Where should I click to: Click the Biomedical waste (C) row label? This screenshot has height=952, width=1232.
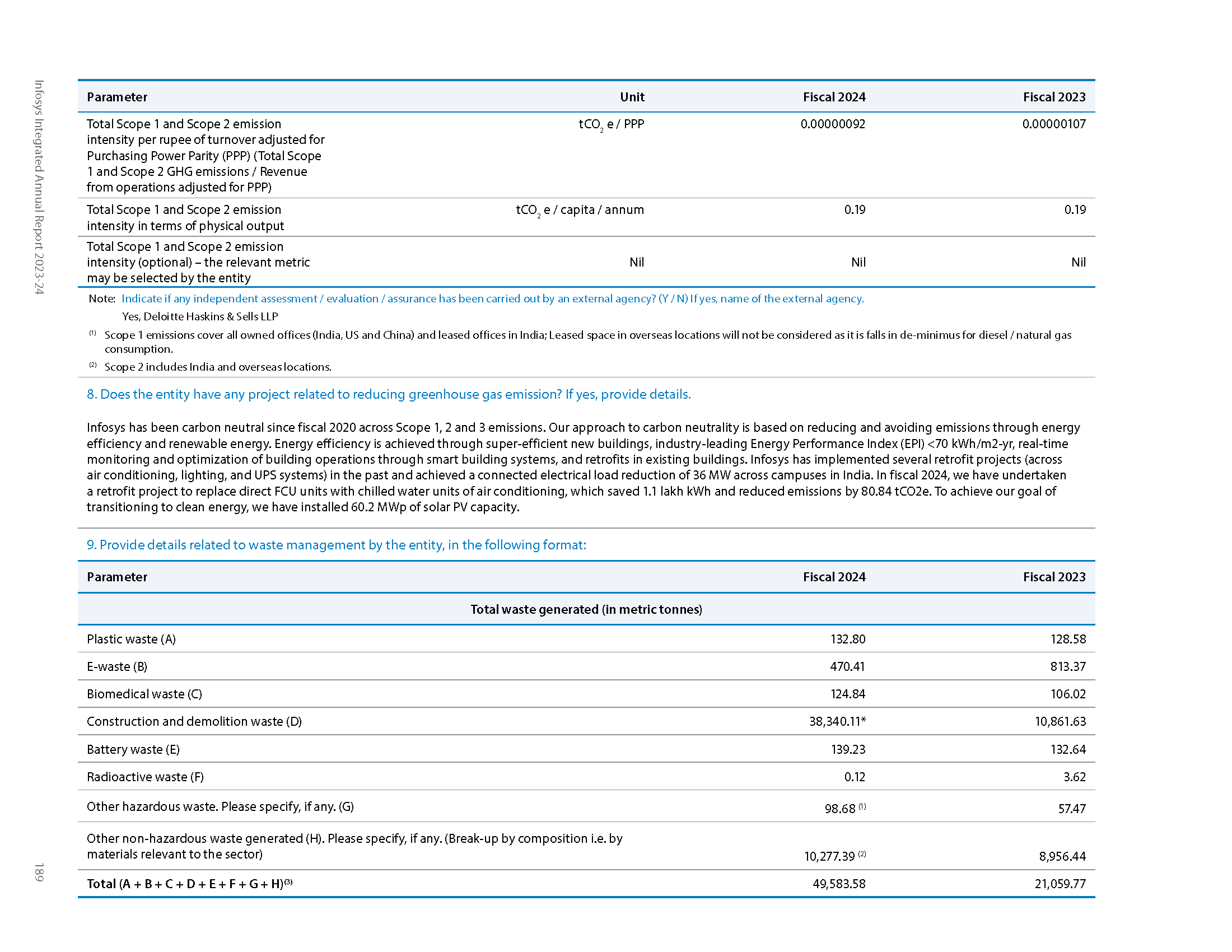tap(144, 694)
